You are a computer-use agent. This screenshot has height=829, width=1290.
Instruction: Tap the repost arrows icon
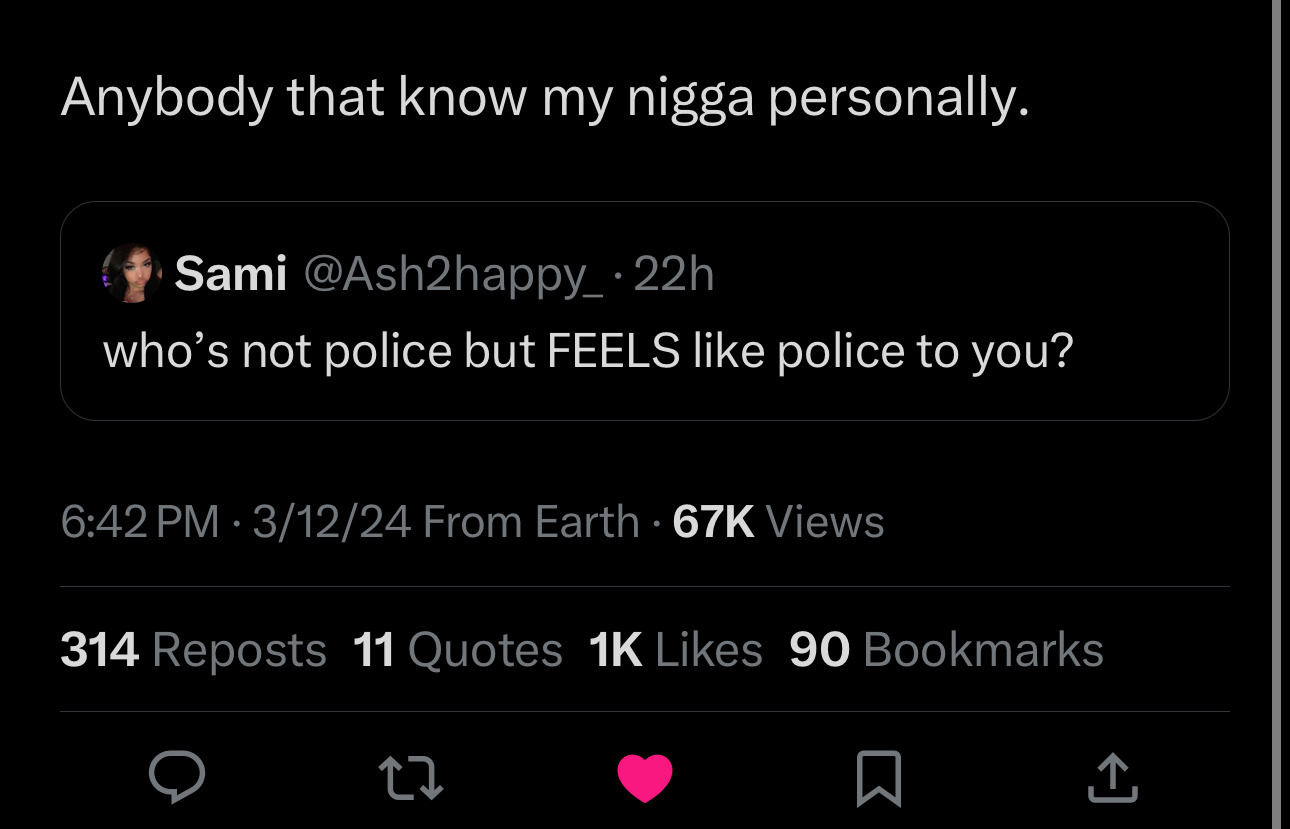[x=411, y=777]
